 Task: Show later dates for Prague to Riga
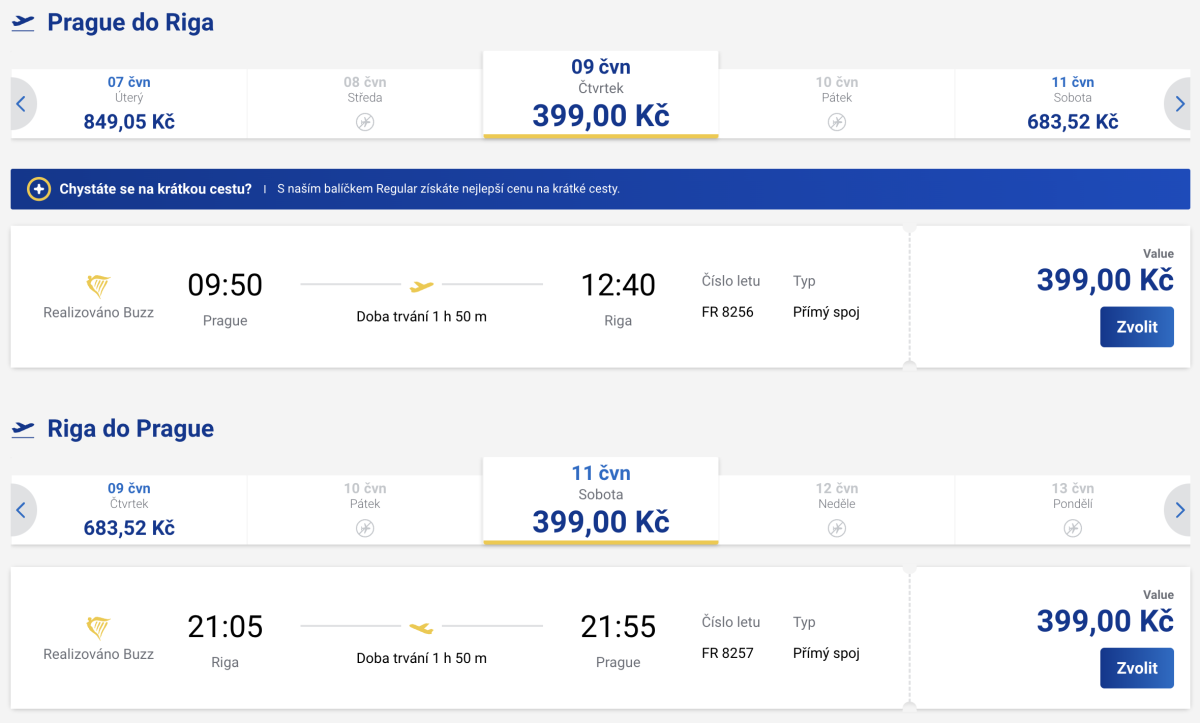(1180, 104)
